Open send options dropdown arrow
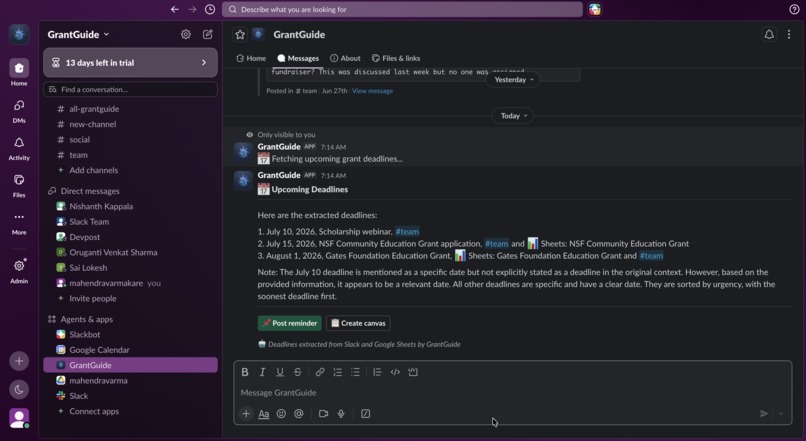This screenshot has height=441, width=806. [781, 414]
